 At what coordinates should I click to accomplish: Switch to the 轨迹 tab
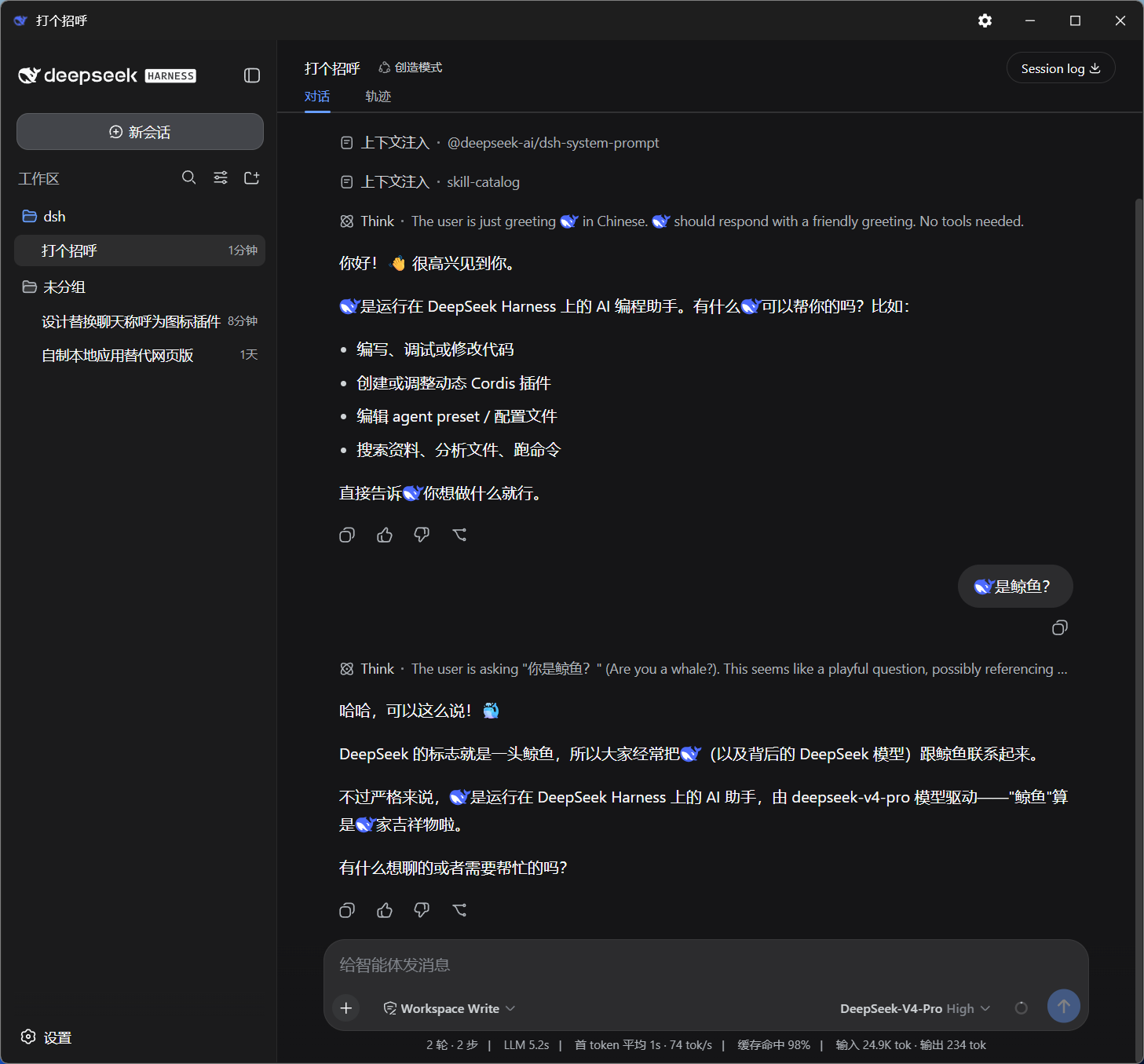coord(378,97)
